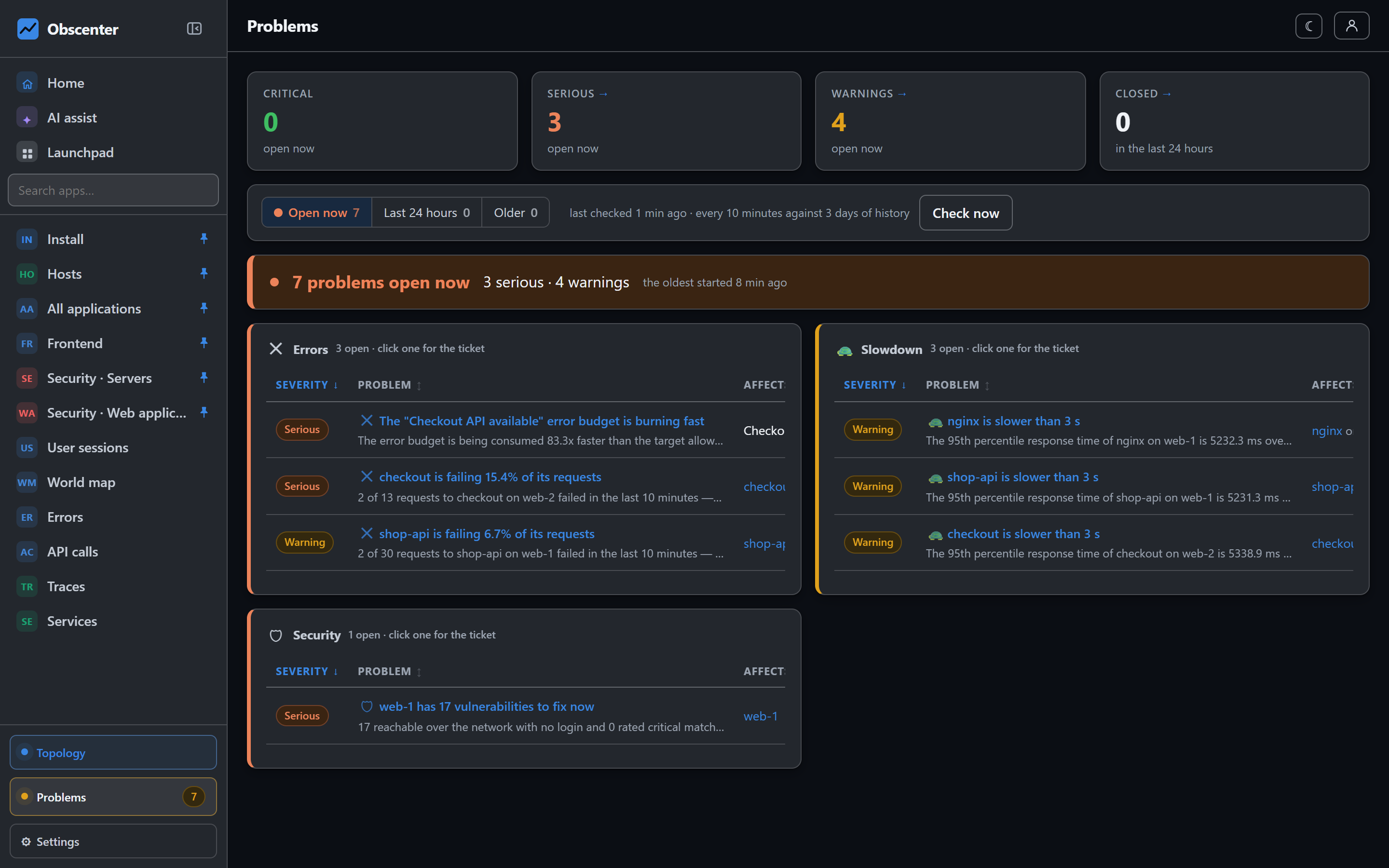Open the Closed summary card
This screenshot has height=868, width=1389.
pos(1234,121)
